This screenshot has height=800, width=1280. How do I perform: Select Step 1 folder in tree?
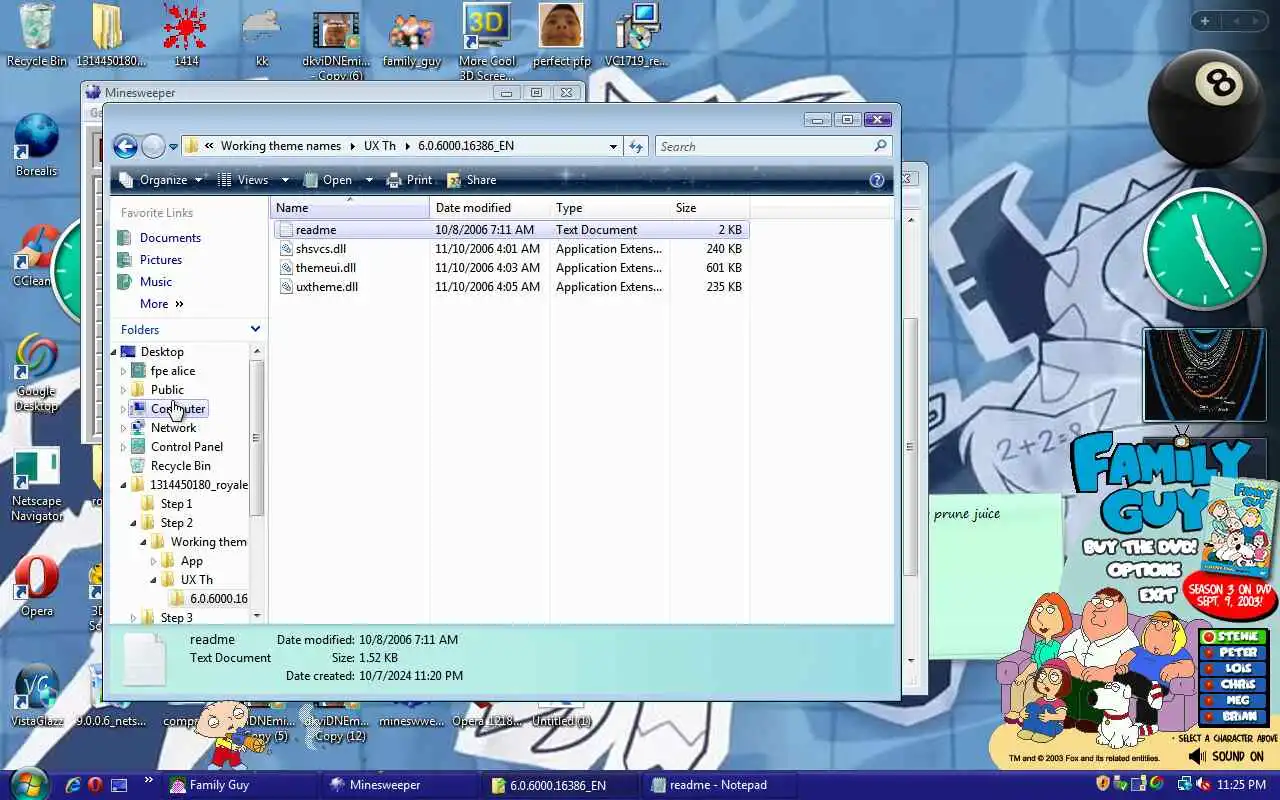pyautogui.click(x=176, y=504)
